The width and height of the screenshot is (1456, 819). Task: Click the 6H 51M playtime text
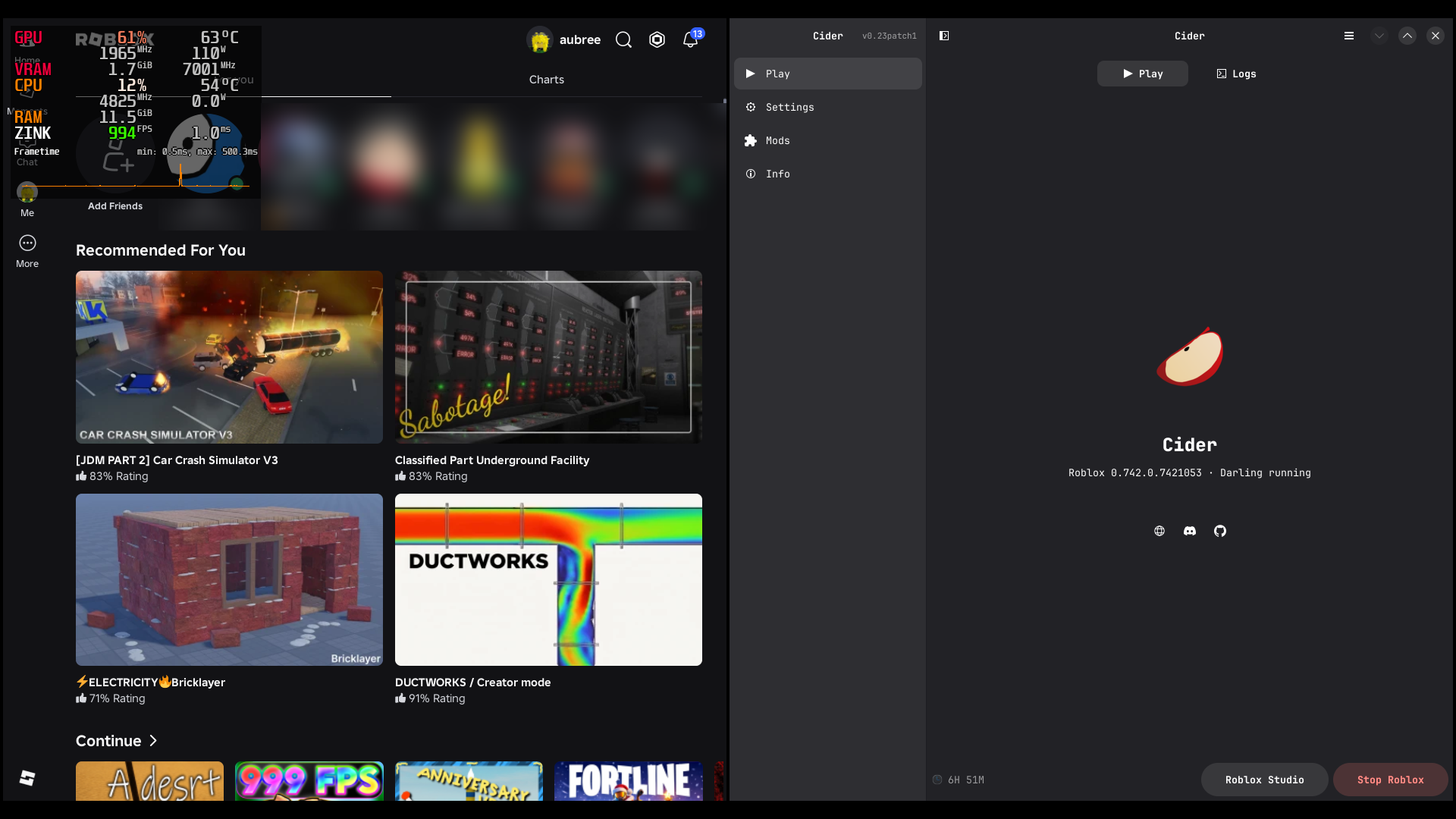(966, 780)
